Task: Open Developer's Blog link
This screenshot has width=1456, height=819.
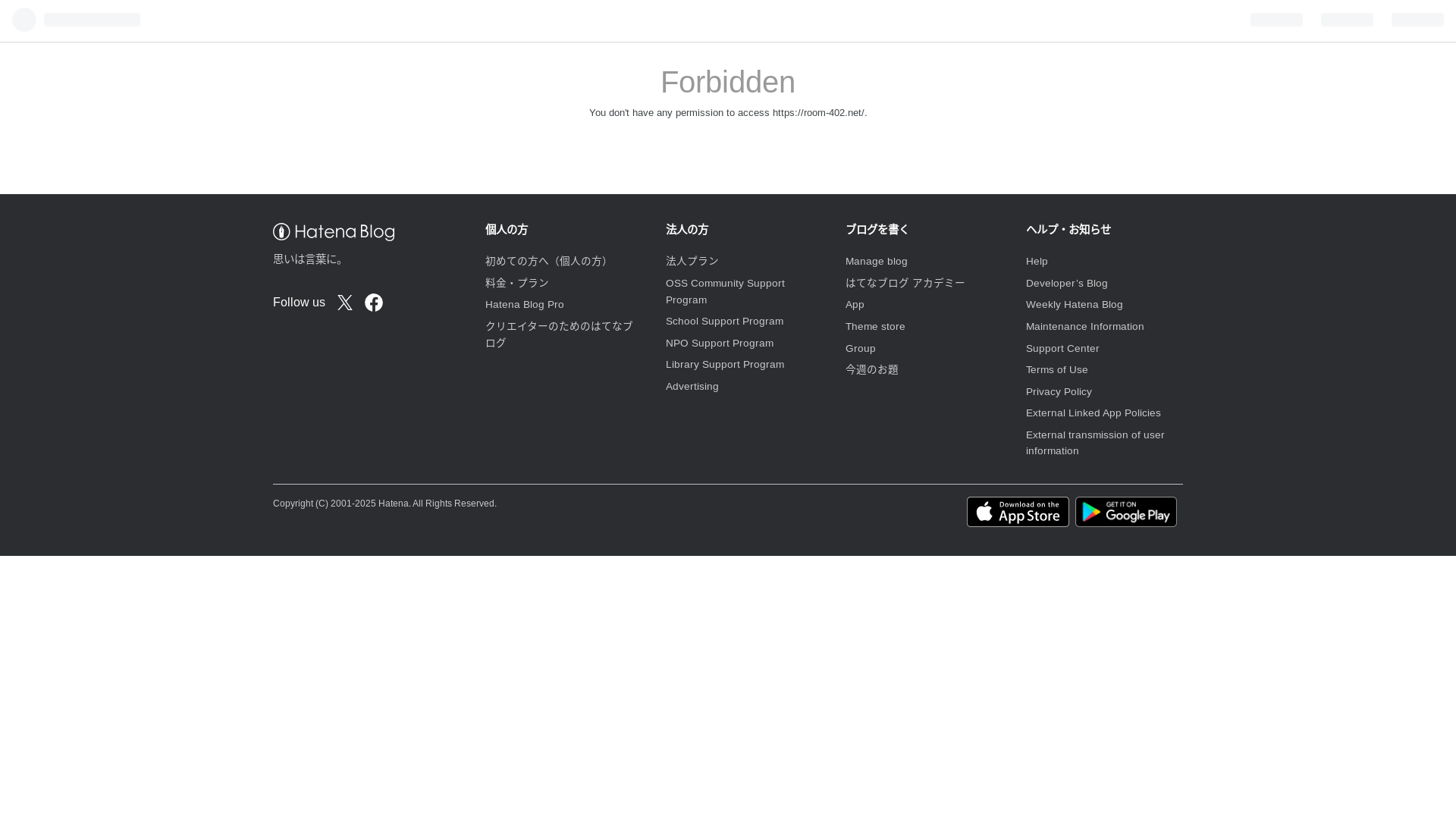Action: (1067, 284)
